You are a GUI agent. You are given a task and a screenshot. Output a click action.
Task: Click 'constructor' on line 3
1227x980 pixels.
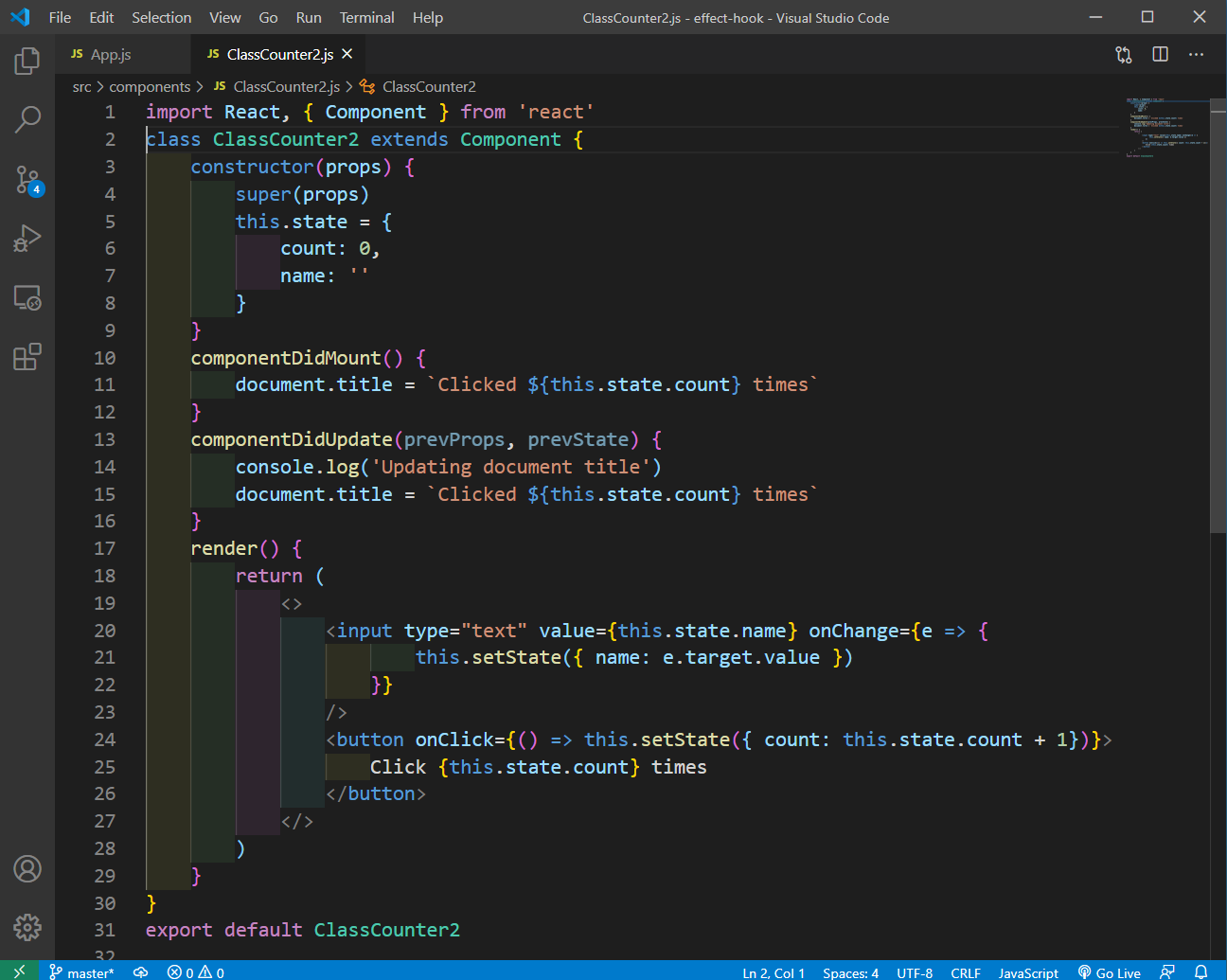point(252,167)
